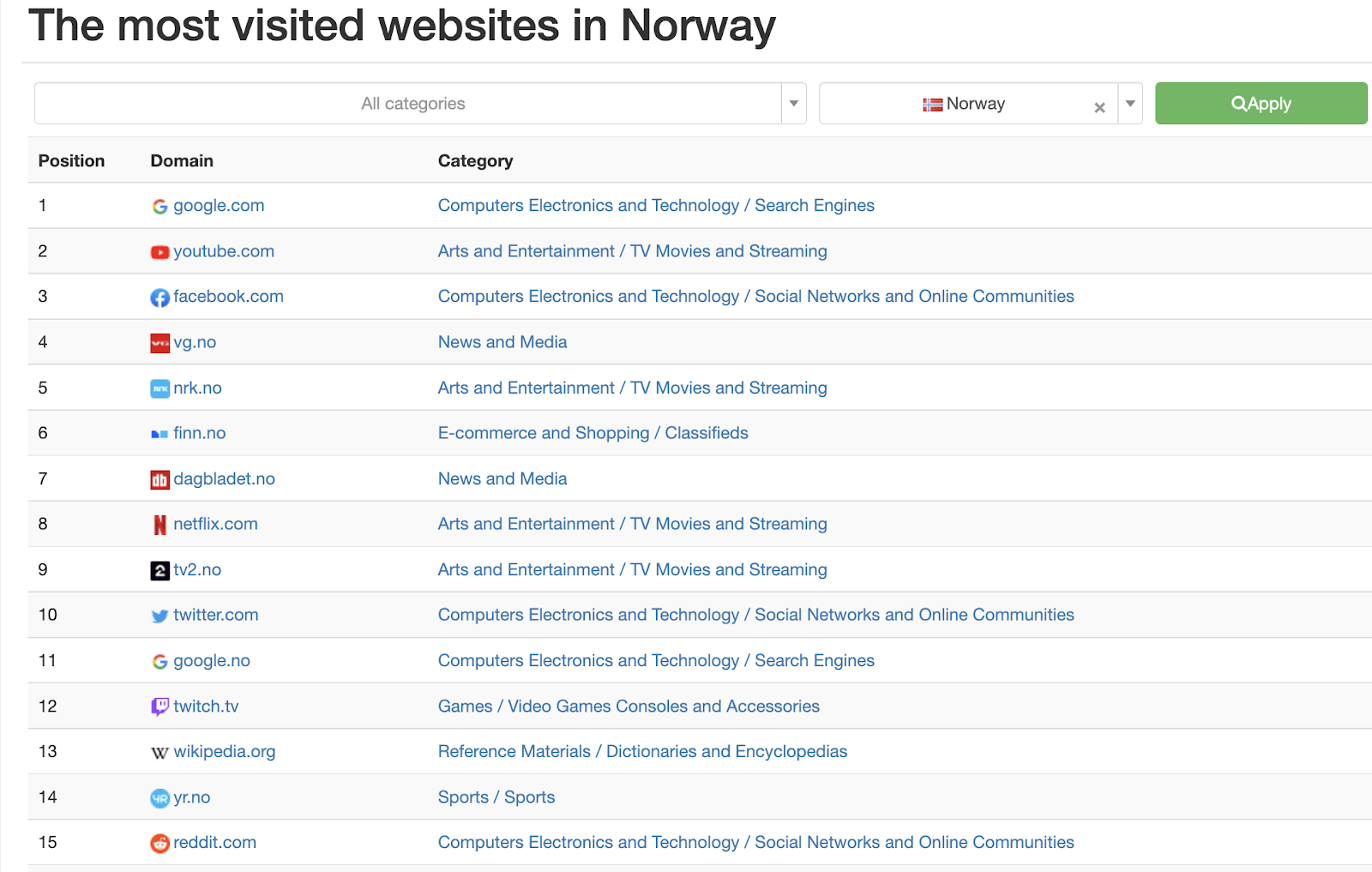Open the All categories dropdown
The height and width of the screenshot is (872, 1372).
[793, 104]
